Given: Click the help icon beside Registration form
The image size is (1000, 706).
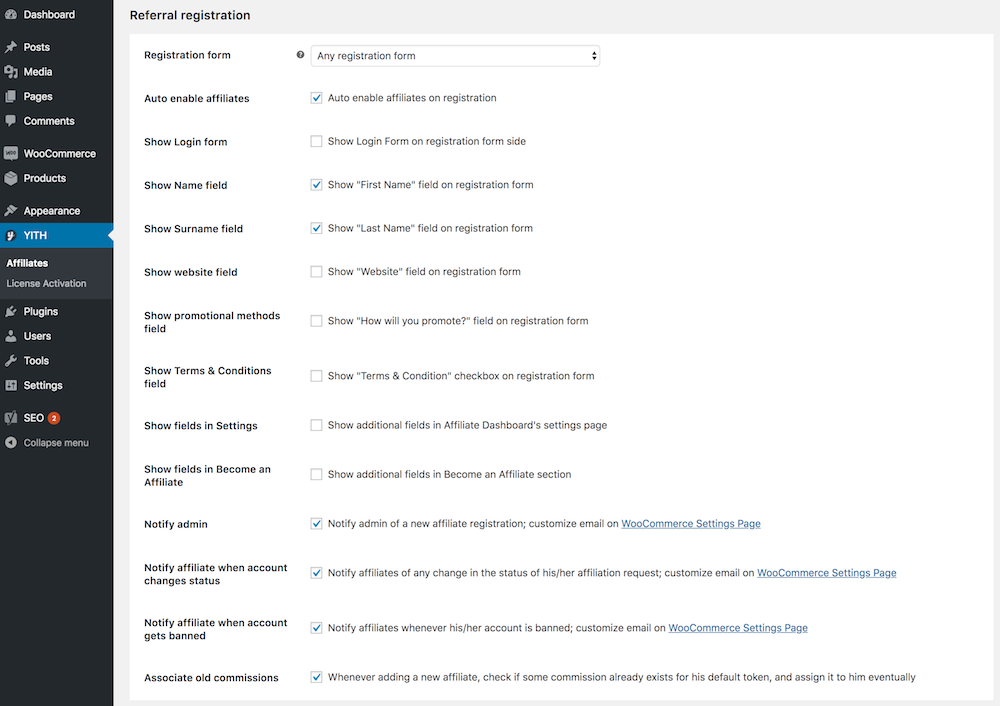Looking at the screenshot, I should click(x=300, y=55).
